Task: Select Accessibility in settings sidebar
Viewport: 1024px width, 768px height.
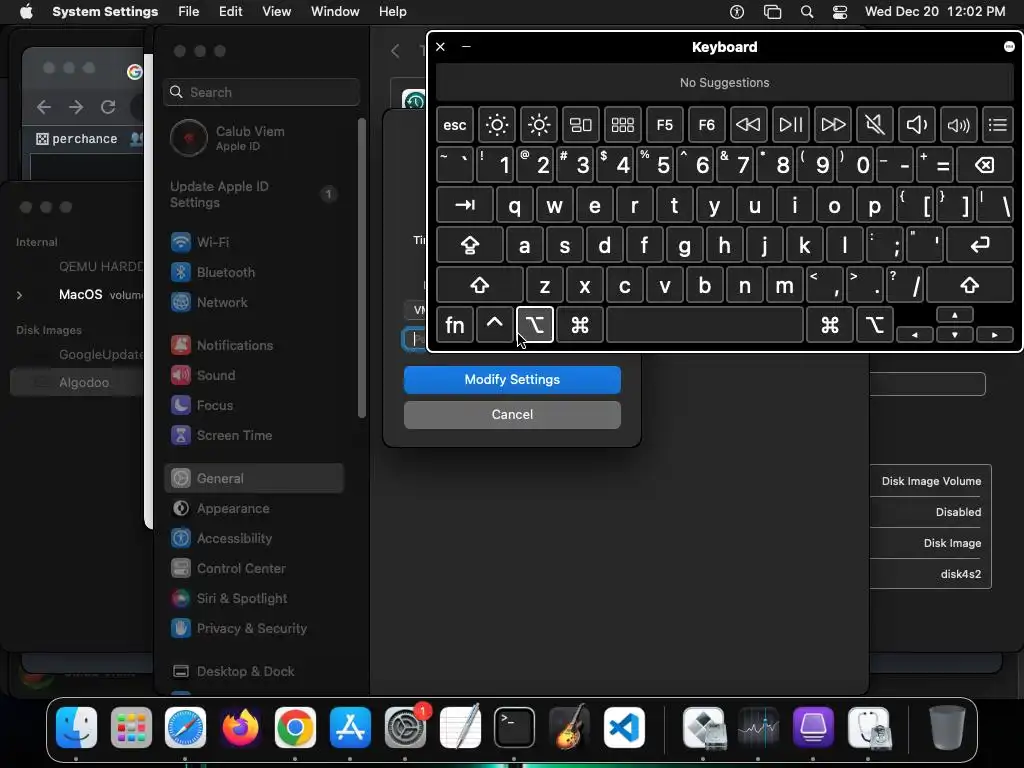Action: (x=253, y=539)
